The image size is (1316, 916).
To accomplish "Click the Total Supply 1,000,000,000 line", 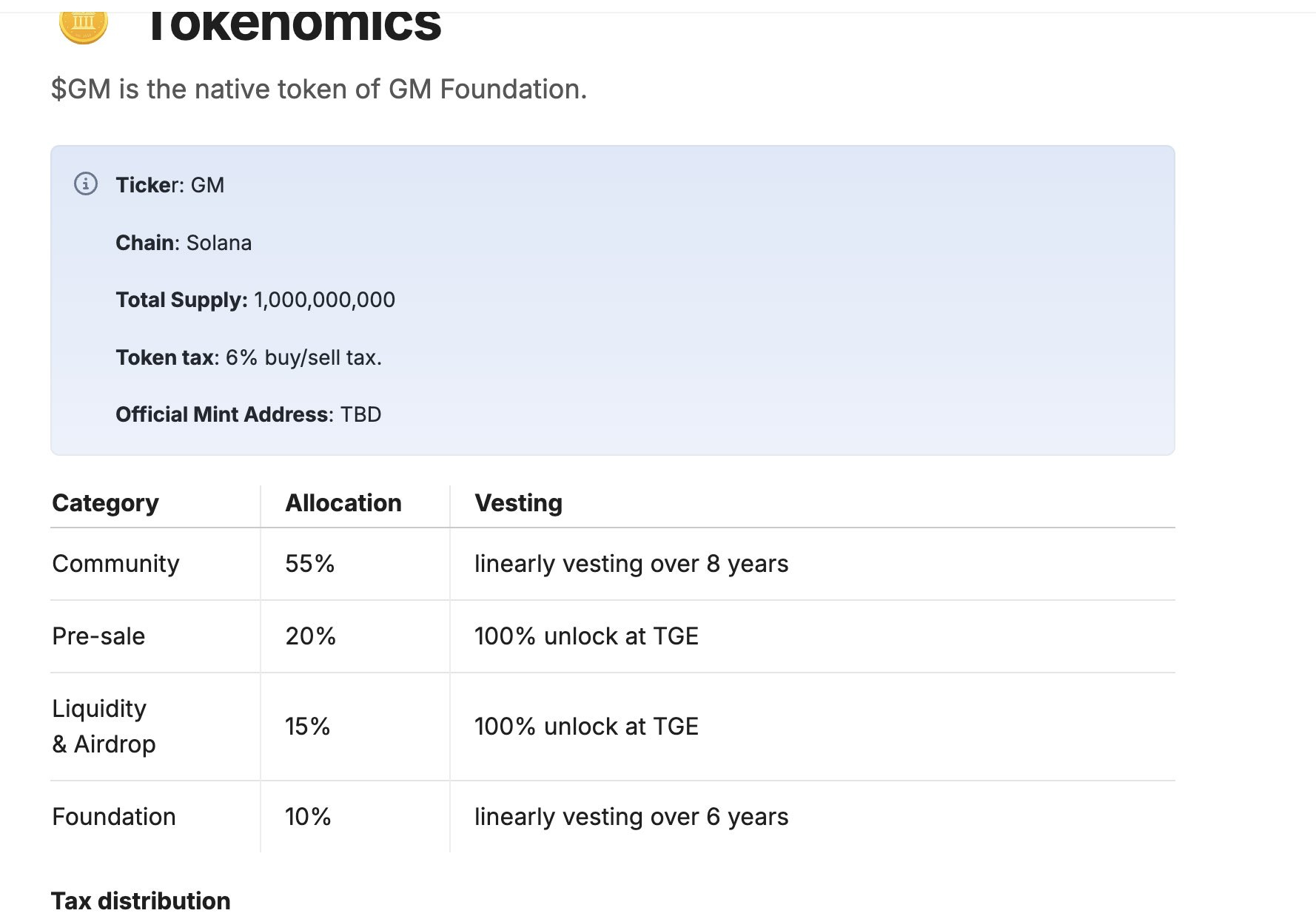I will click(x=255, y=300).
